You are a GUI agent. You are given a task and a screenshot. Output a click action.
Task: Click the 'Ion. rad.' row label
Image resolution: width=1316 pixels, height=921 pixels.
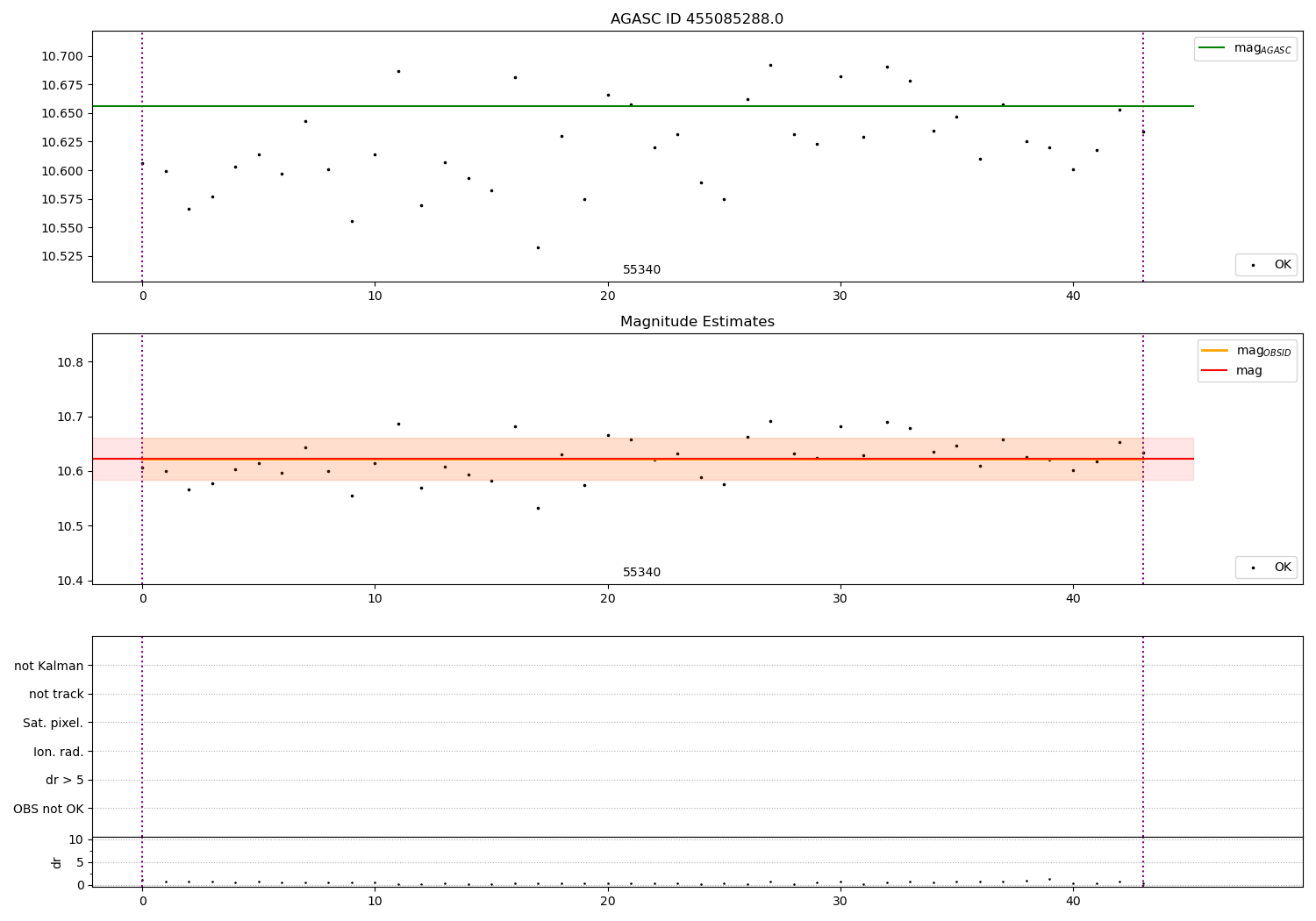click(x=59, y=752)
